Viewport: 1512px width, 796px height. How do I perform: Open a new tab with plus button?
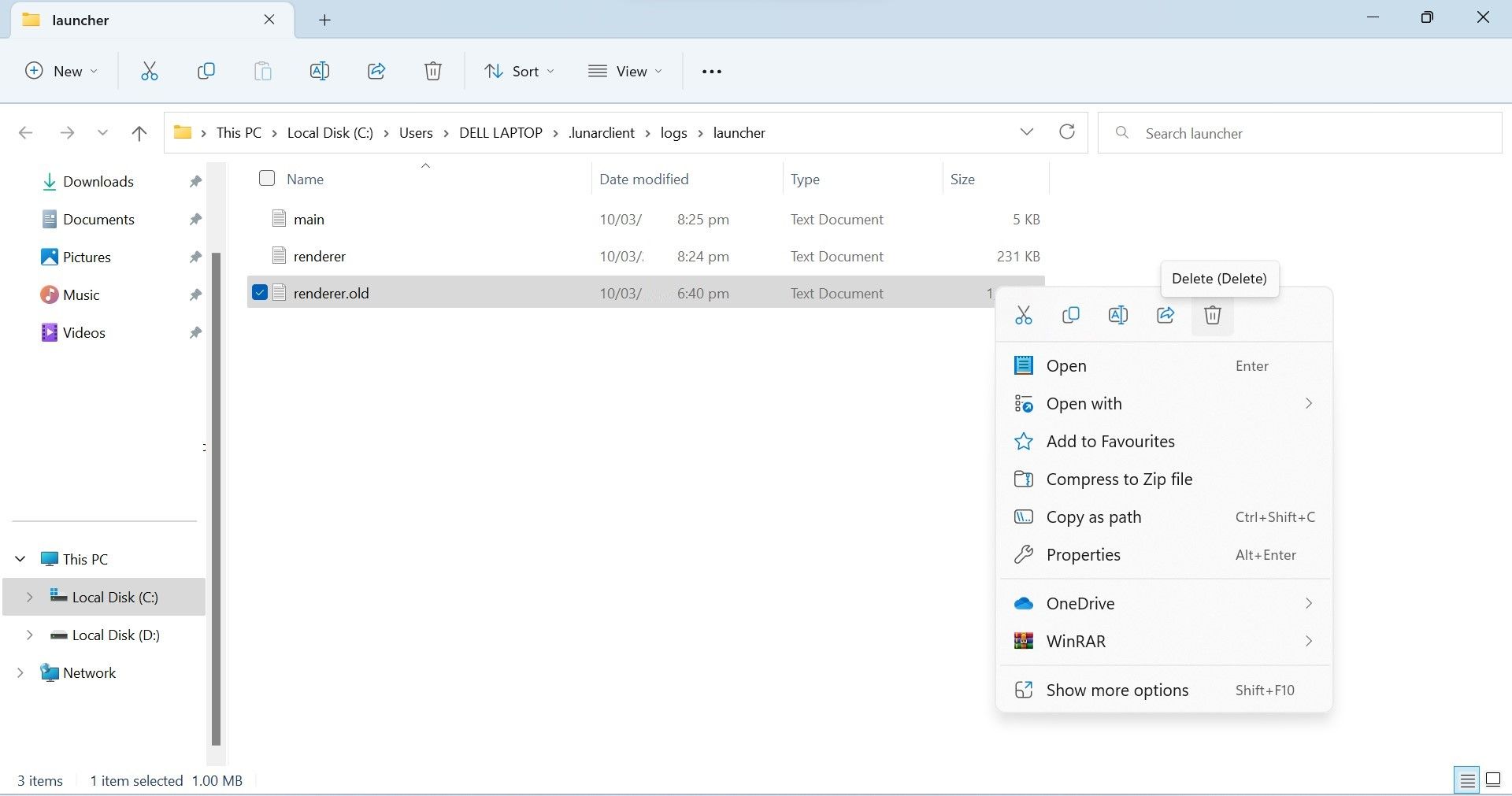tap(324, 20)
